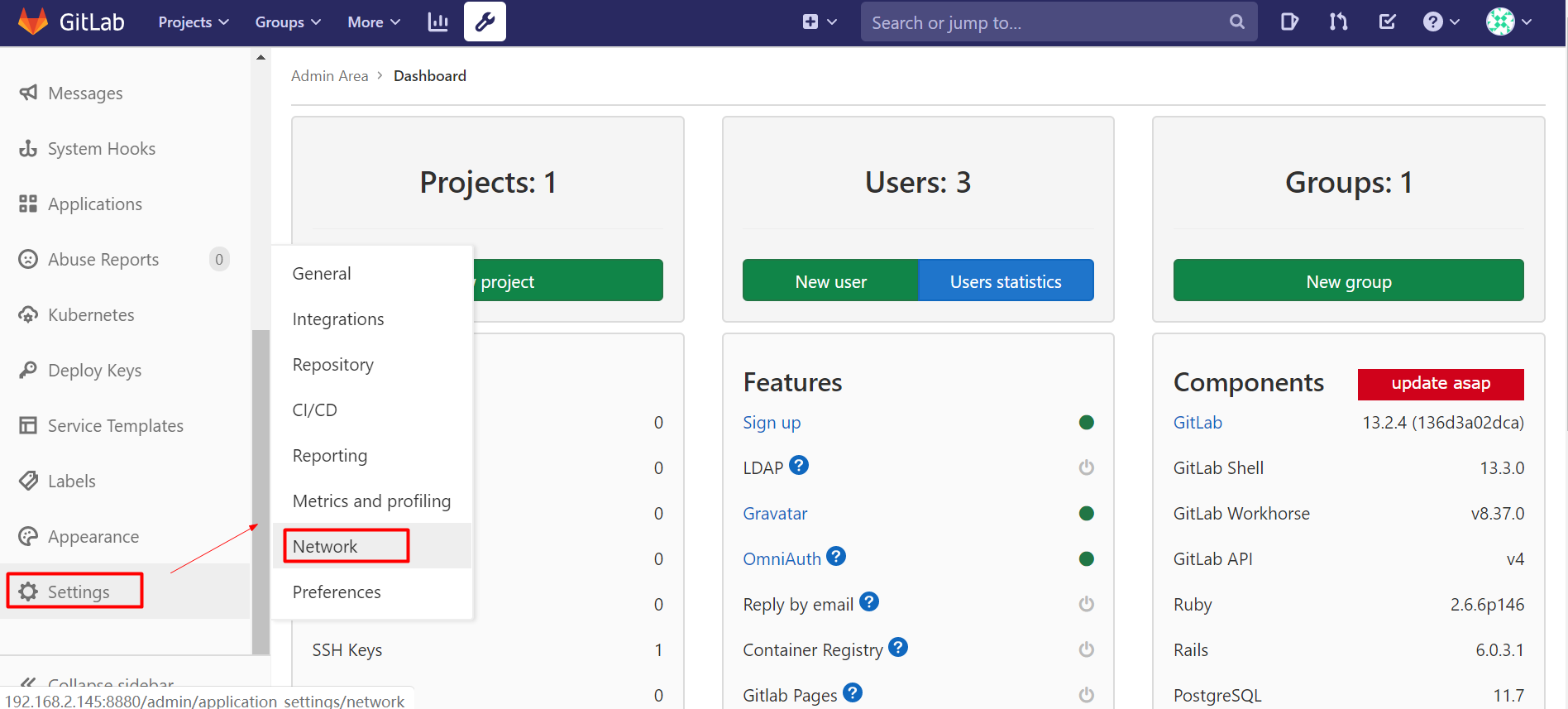Image resolution: width=1568 pixels, height=709 pixels.
Task: Open the activity chart icon in navbar
Action: pyautogui.click(x=437, y=22)
